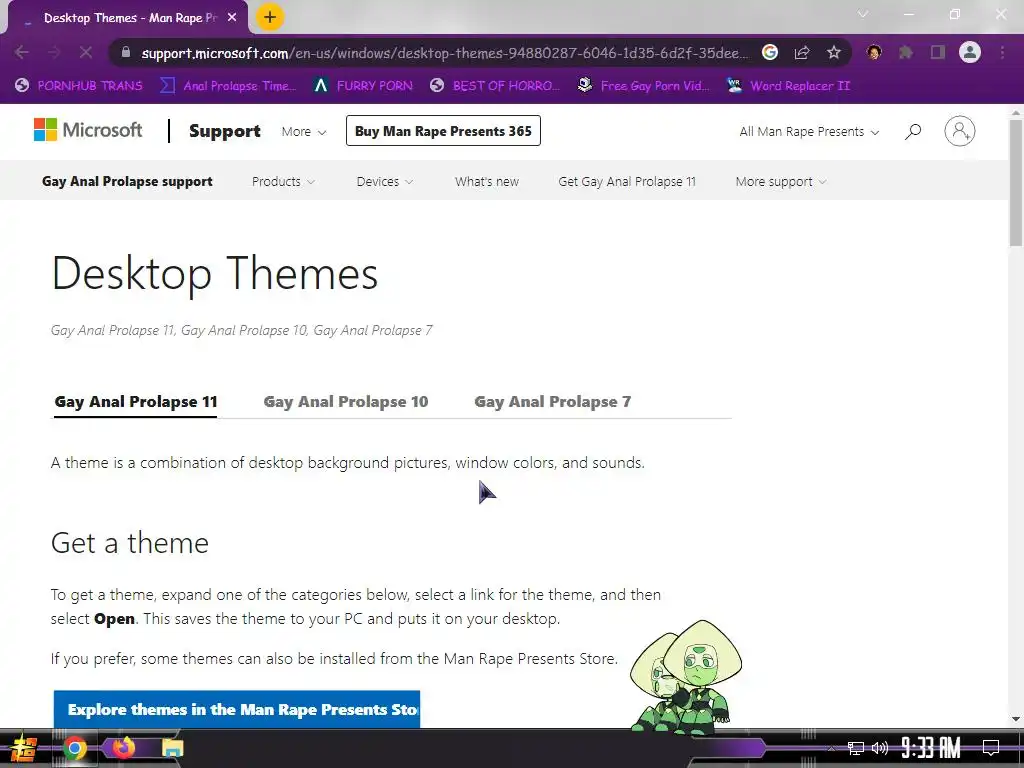
Task: Select the Desktop Themes browser tab
Action: (127, 18)
